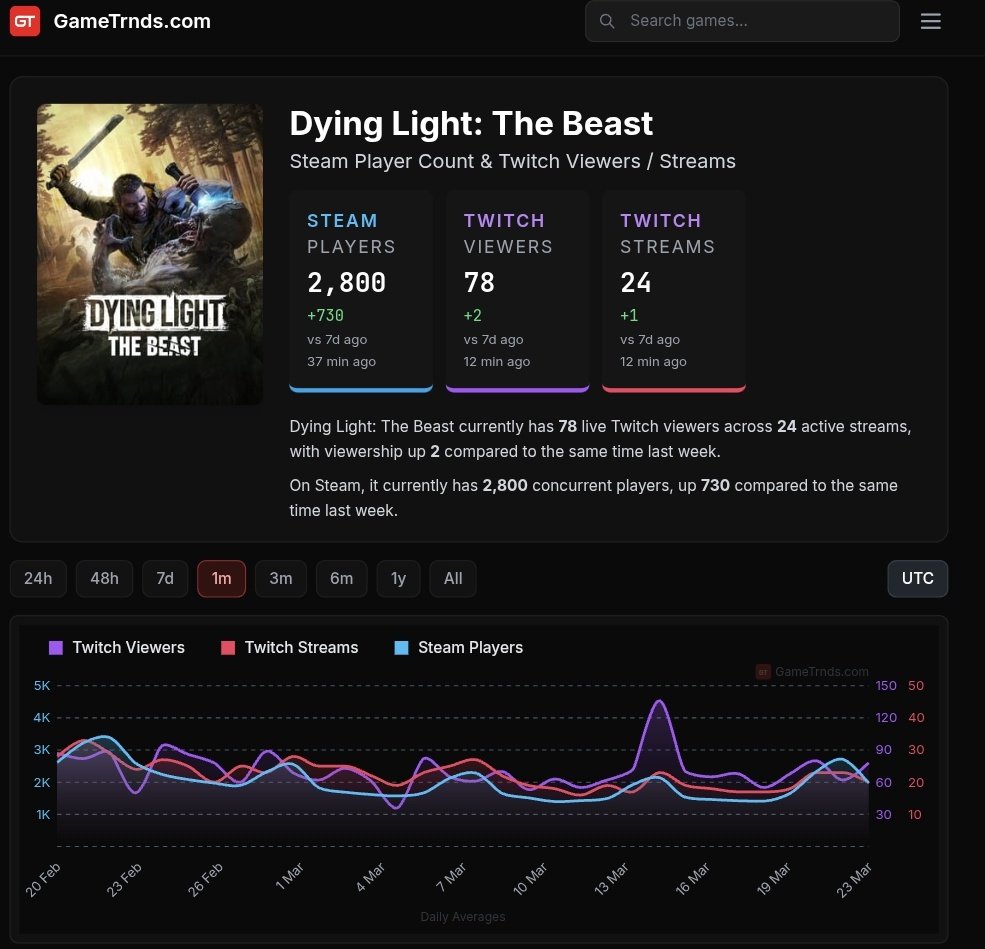The width and height of the screenshot is (985, 949).
Task: Show All time chart range
Action: pos(453,578)
